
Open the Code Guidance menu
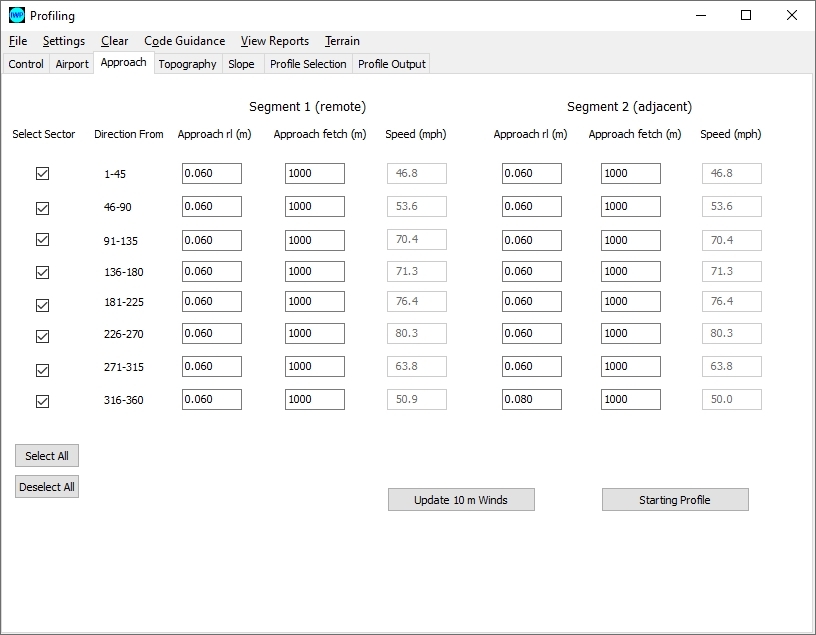(184, 41)
